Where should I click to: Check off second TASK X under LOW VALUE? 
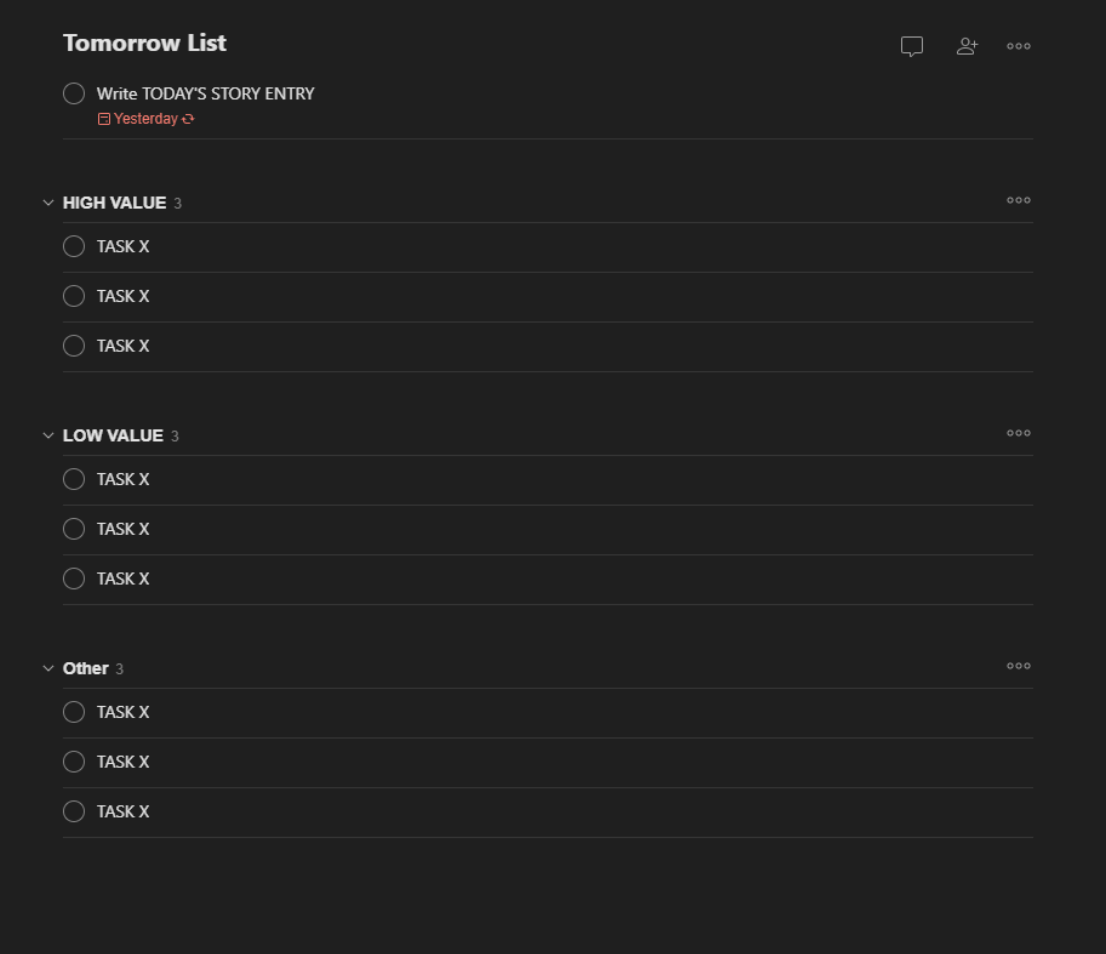click(x=74, y=529)
